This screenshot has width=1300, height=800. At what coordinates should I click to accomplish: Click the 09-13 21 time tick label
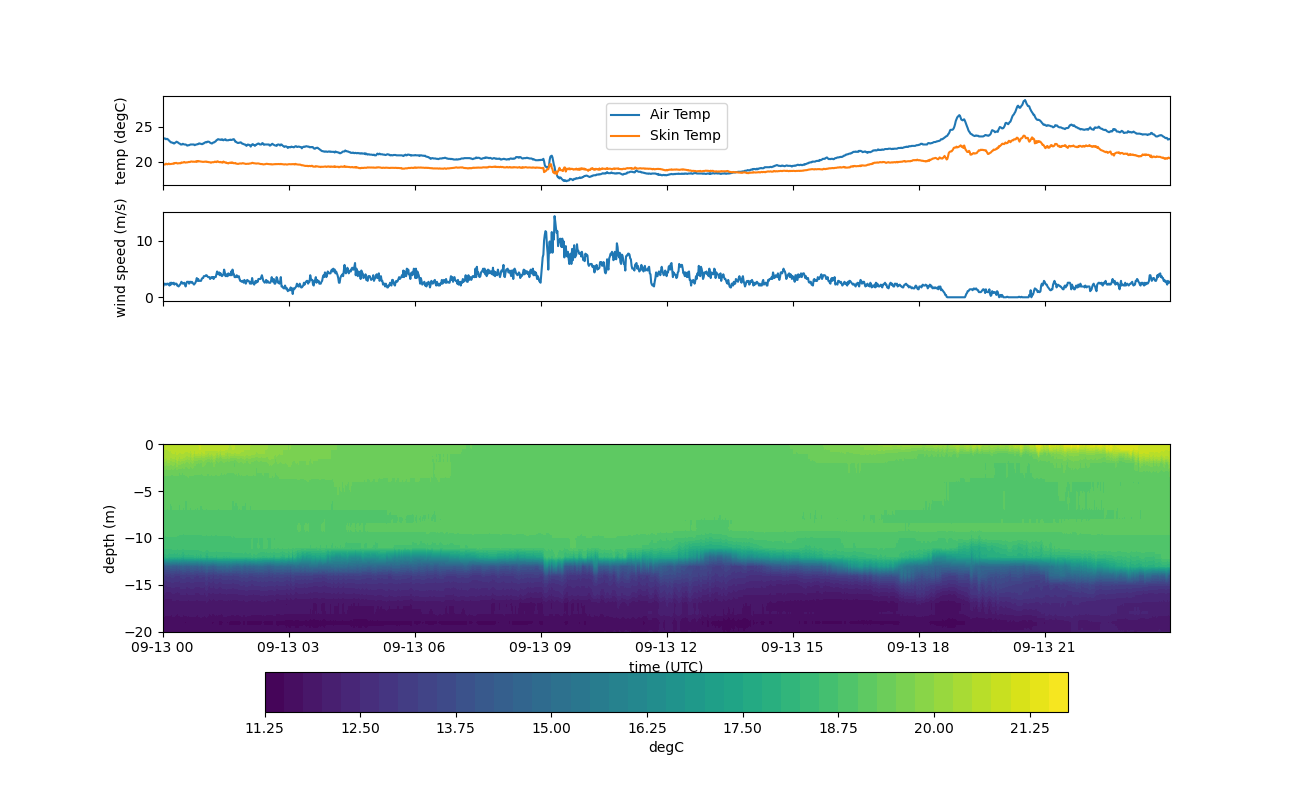coord(1045,647)
